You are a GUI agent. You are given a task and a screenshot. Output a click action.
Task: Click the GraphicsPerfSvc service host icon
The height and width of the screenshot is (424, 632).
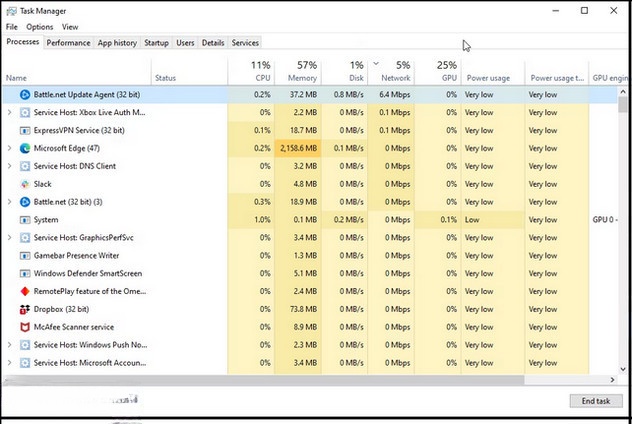point(25,238)
